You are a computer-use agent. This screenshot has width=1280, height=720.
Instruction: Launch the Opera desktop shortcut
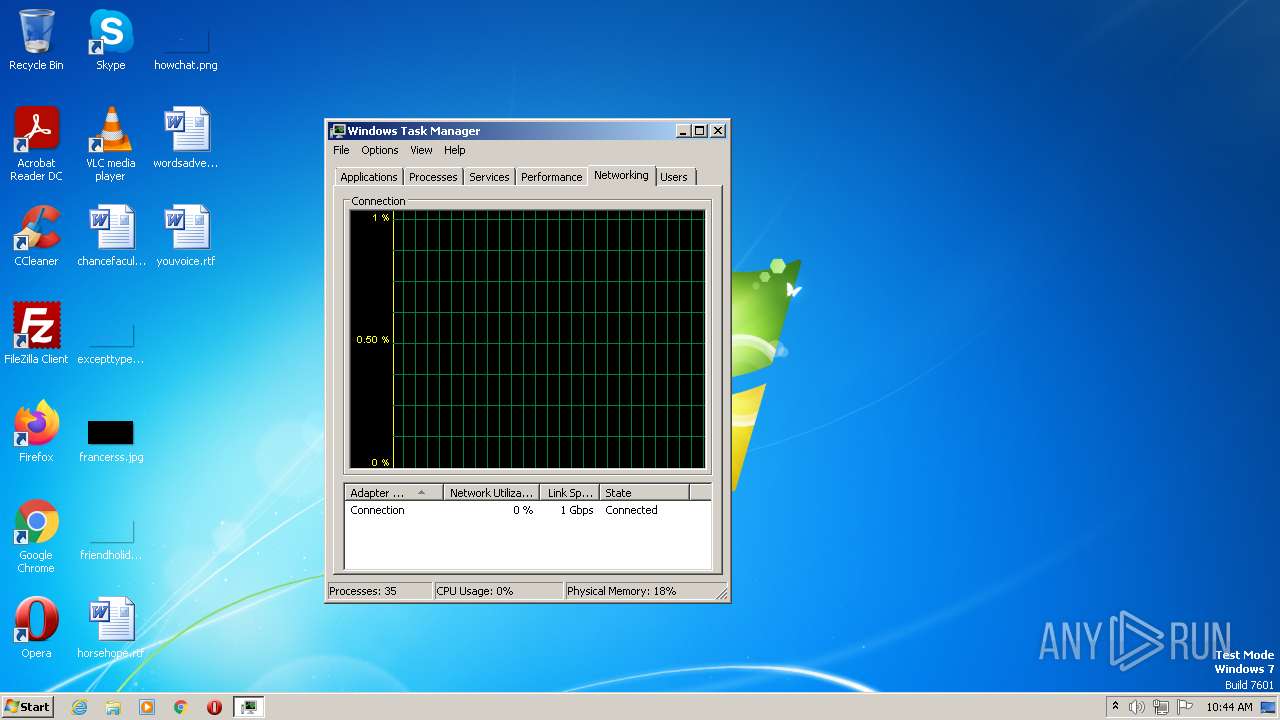coord(36,628)
